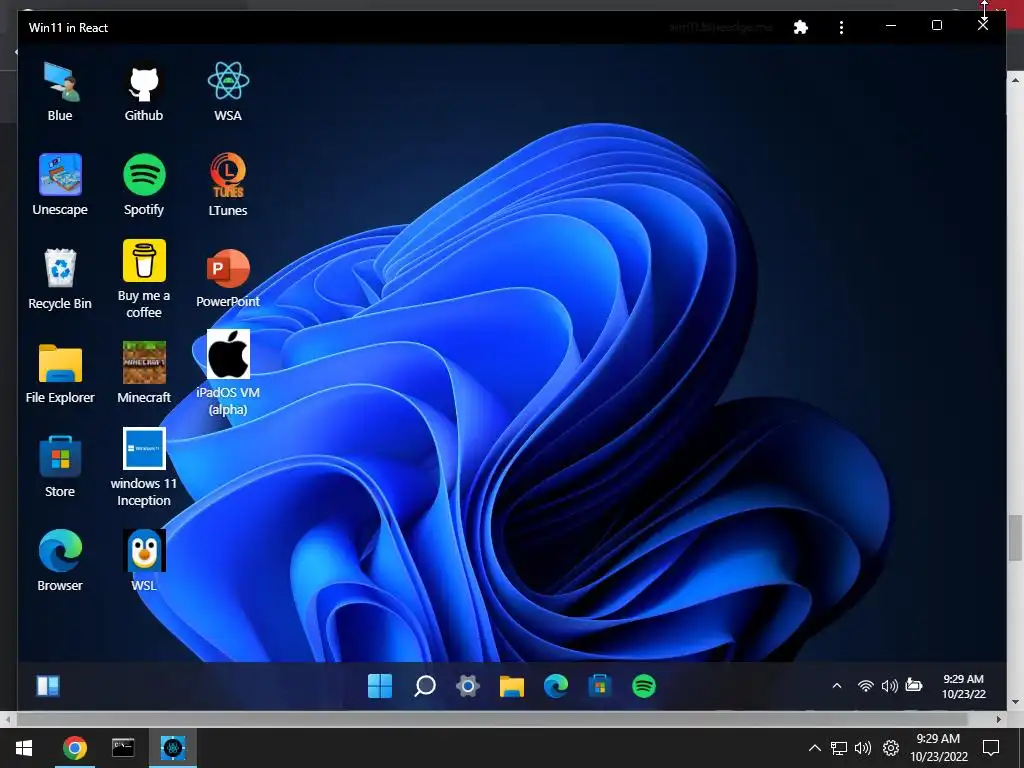1024x768 pixels.
Task: Open iPadOS VM (alpha) shortcut
Action: [228, 373]
